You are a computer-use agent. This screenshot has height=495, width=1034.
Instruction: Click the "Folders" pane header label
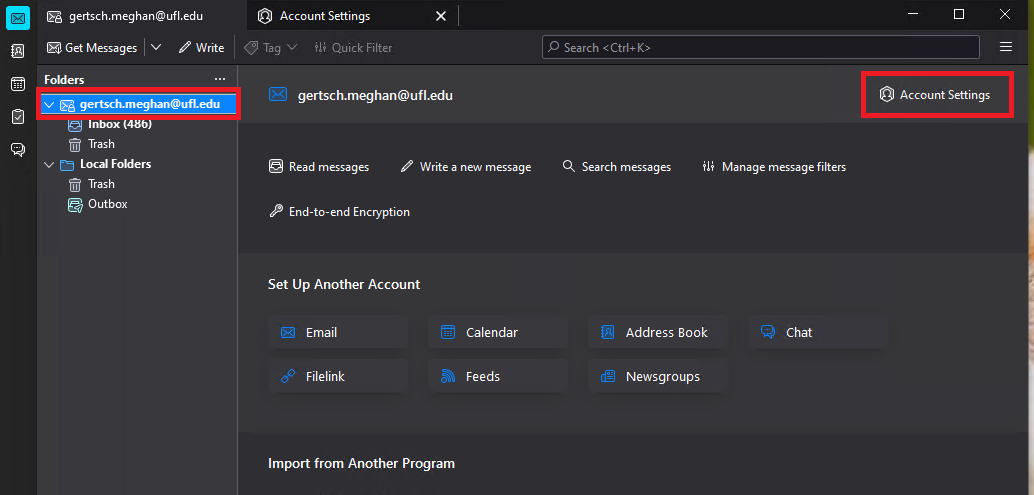pyautogui.click(x=64, y=80)
